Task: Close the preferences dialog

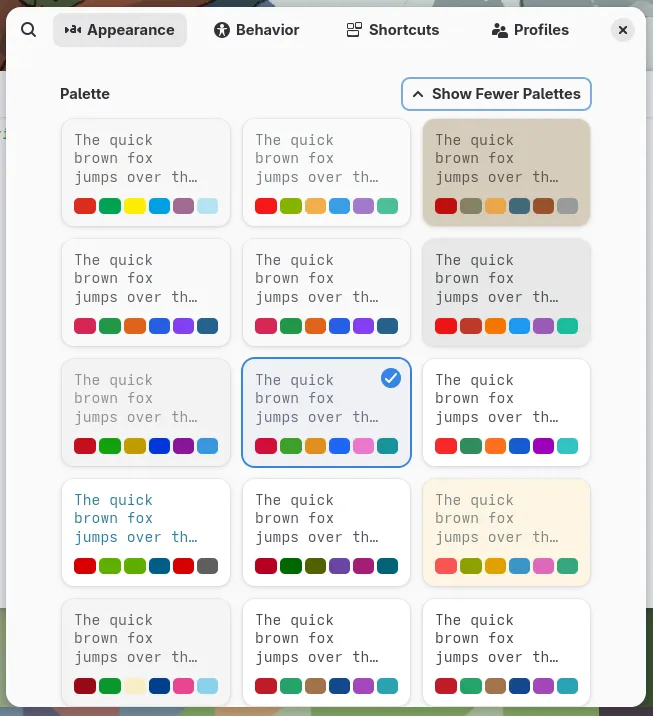Action: tap(623, 30)
